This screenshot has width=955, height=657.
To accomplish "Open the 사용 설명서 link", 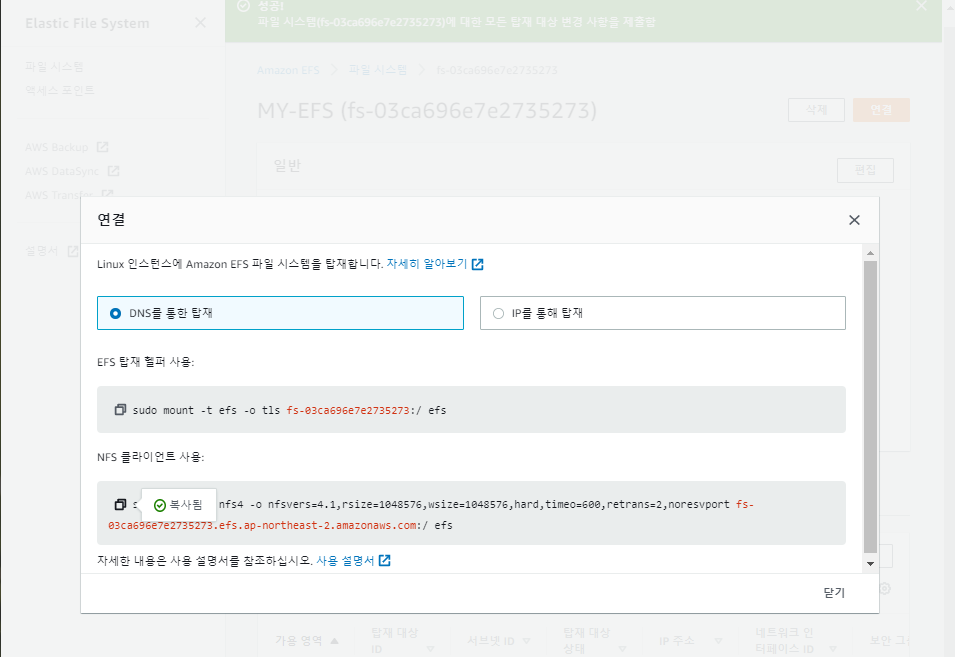I will 345,560.
